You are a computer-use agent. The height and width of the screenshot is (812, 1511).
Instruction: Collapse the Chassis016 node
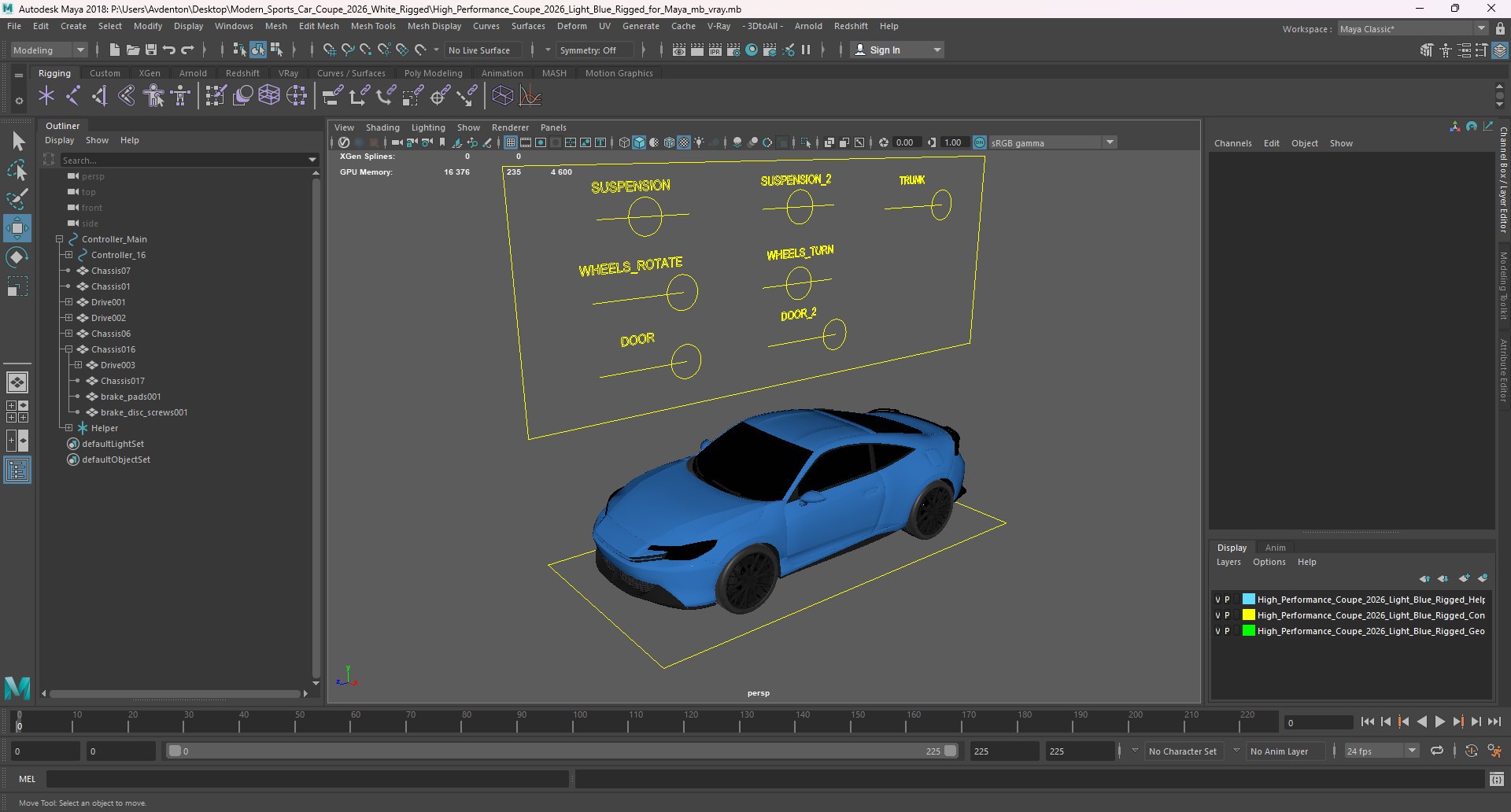[x=68, y=349]
